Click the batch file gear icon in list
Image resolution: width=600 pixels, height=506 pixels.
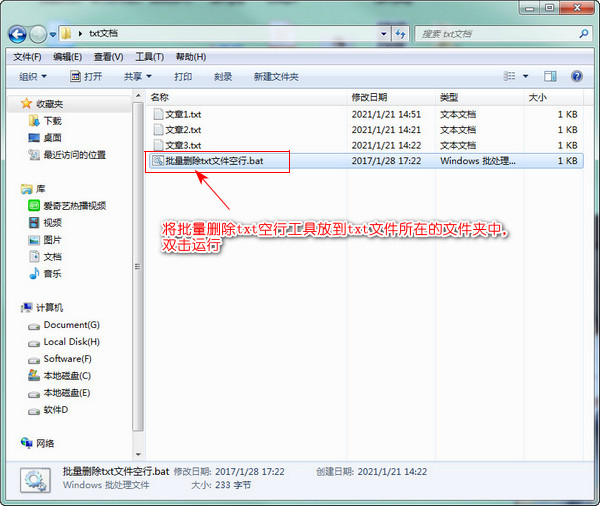tap(158, 161)
